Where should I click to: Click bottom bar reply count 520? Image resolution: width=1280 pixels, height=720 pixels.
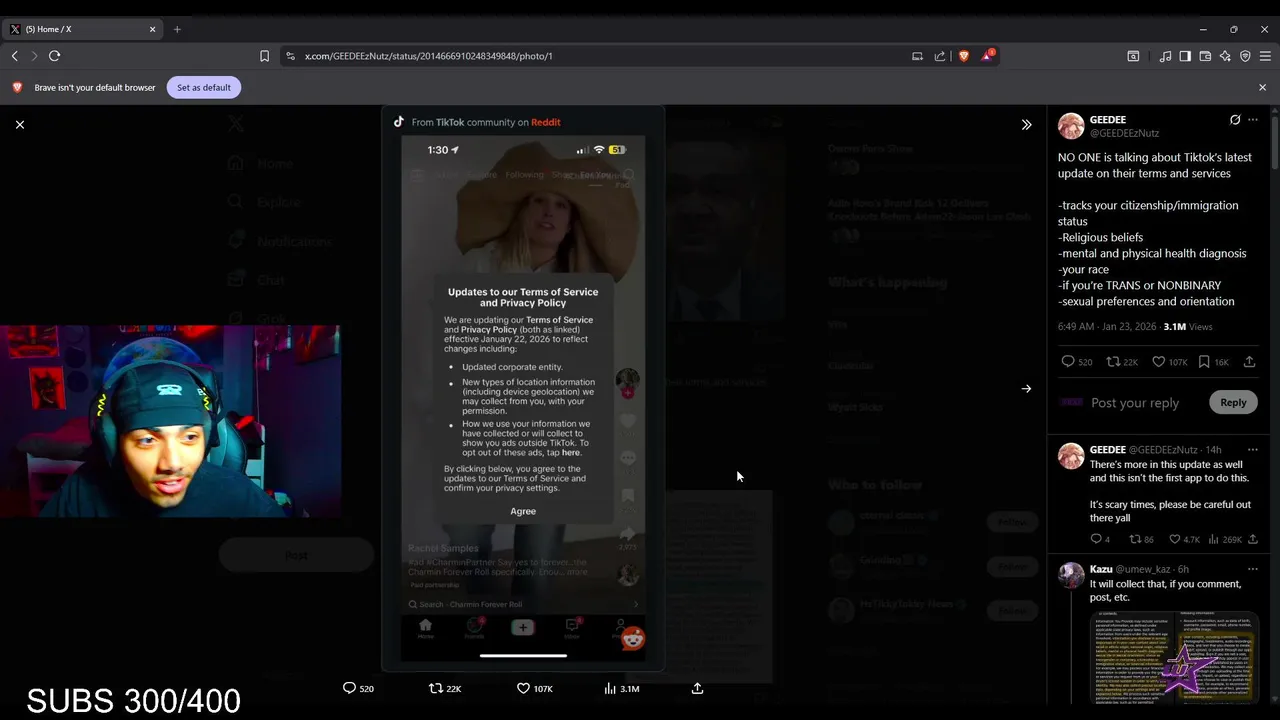tap(358, 689)
